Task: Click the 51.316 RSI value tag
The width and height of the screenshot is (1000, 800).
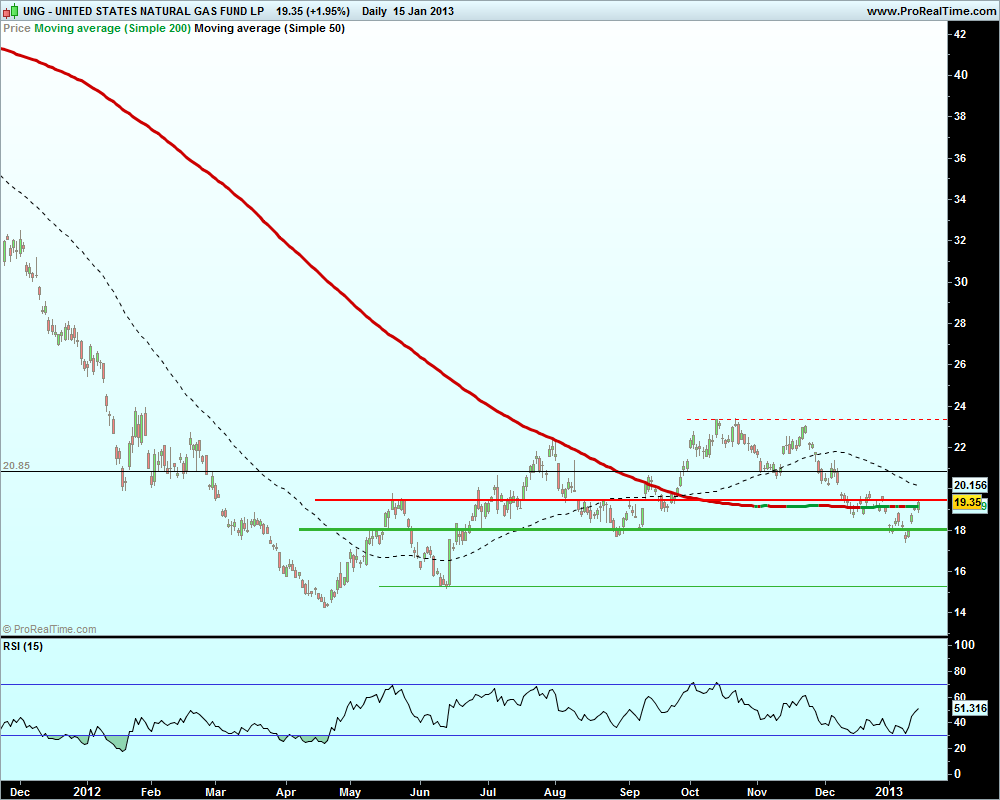Action: [x=970, y=708]
